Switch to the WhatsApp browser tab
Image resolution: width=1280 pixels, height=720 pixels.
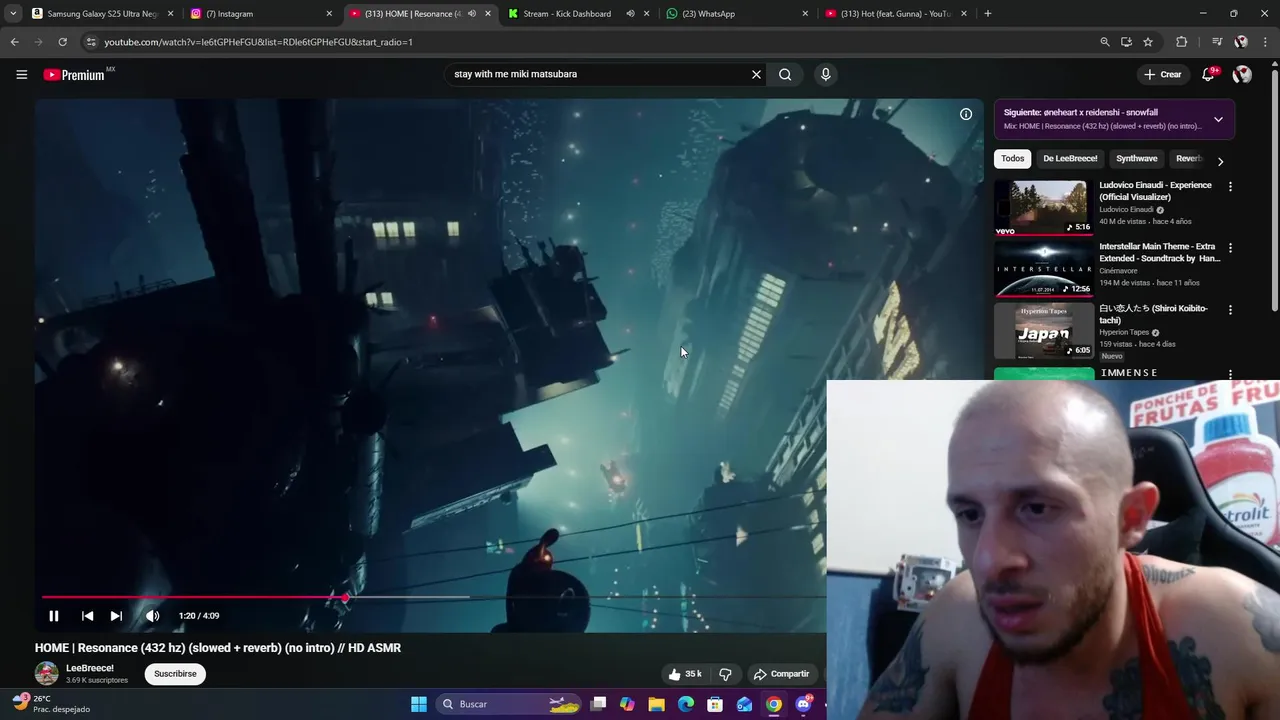point(737,14)
